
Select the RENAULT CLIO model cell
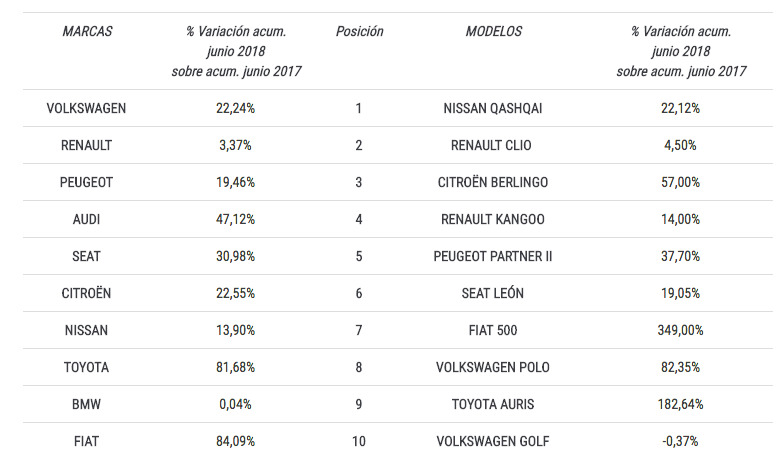point(493,145)
